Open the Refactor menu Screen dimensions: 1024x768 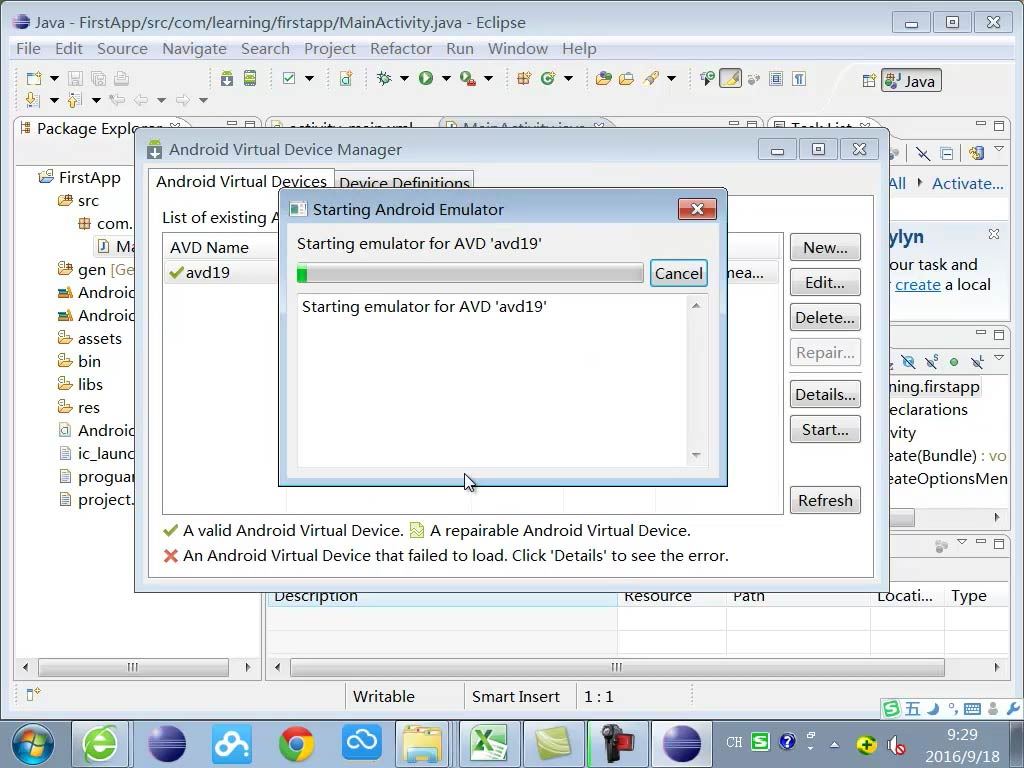[401, 49]
